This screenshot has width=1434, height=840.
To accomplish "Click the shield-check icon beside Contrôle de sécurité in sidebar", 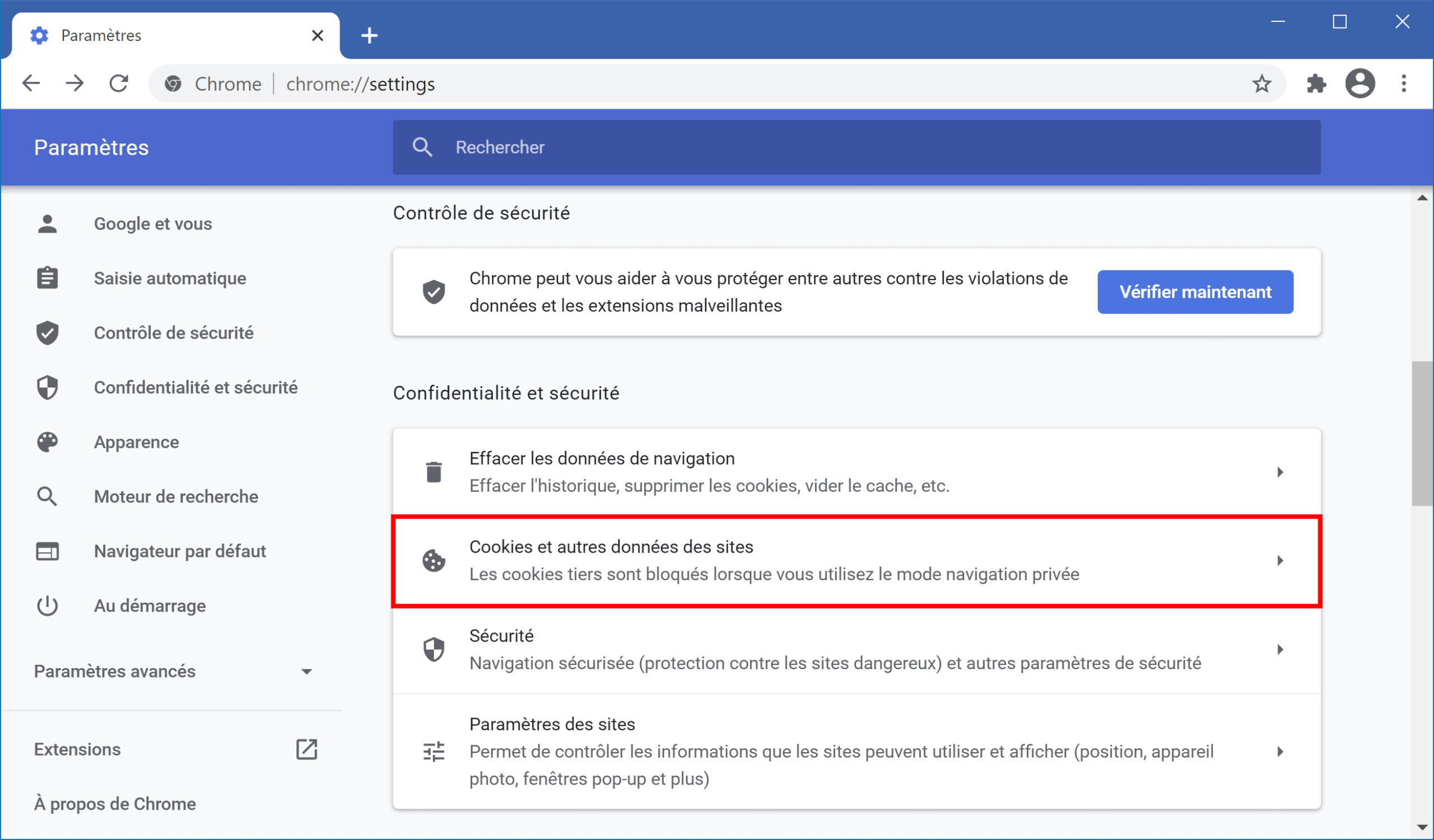I will 47,333.
